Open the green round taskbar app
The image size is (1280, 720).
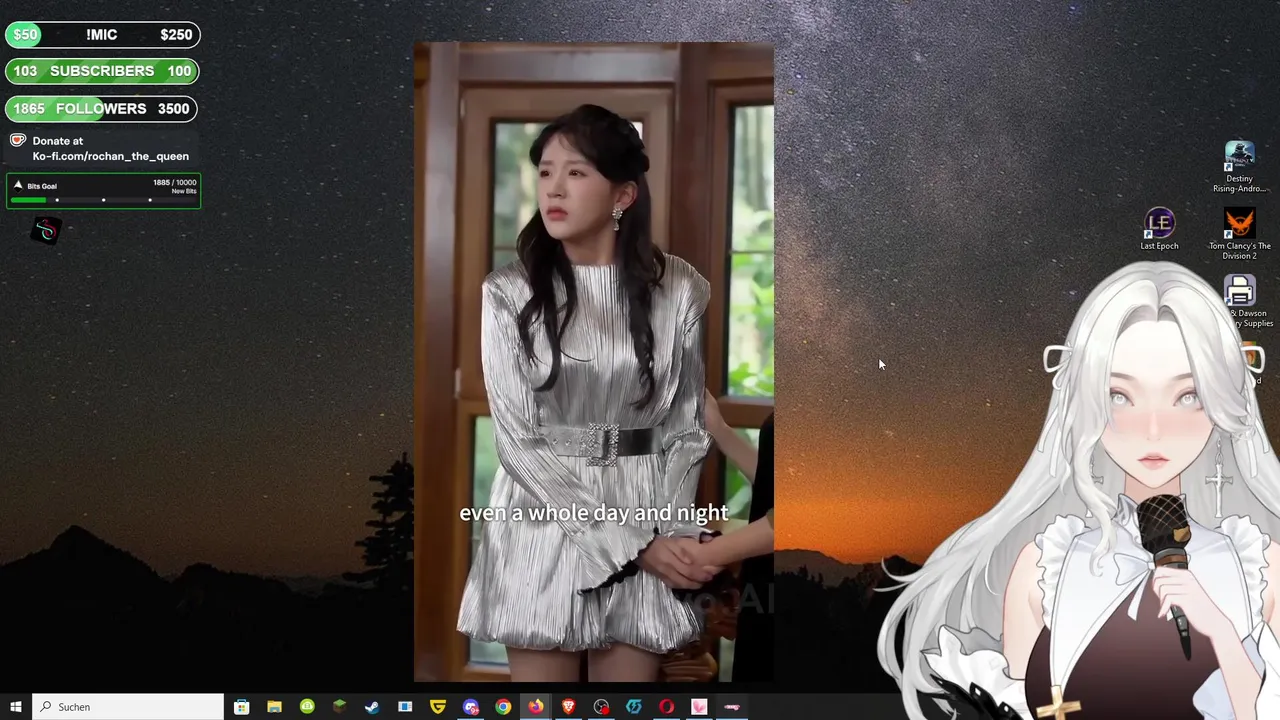(x=307, y=707)
